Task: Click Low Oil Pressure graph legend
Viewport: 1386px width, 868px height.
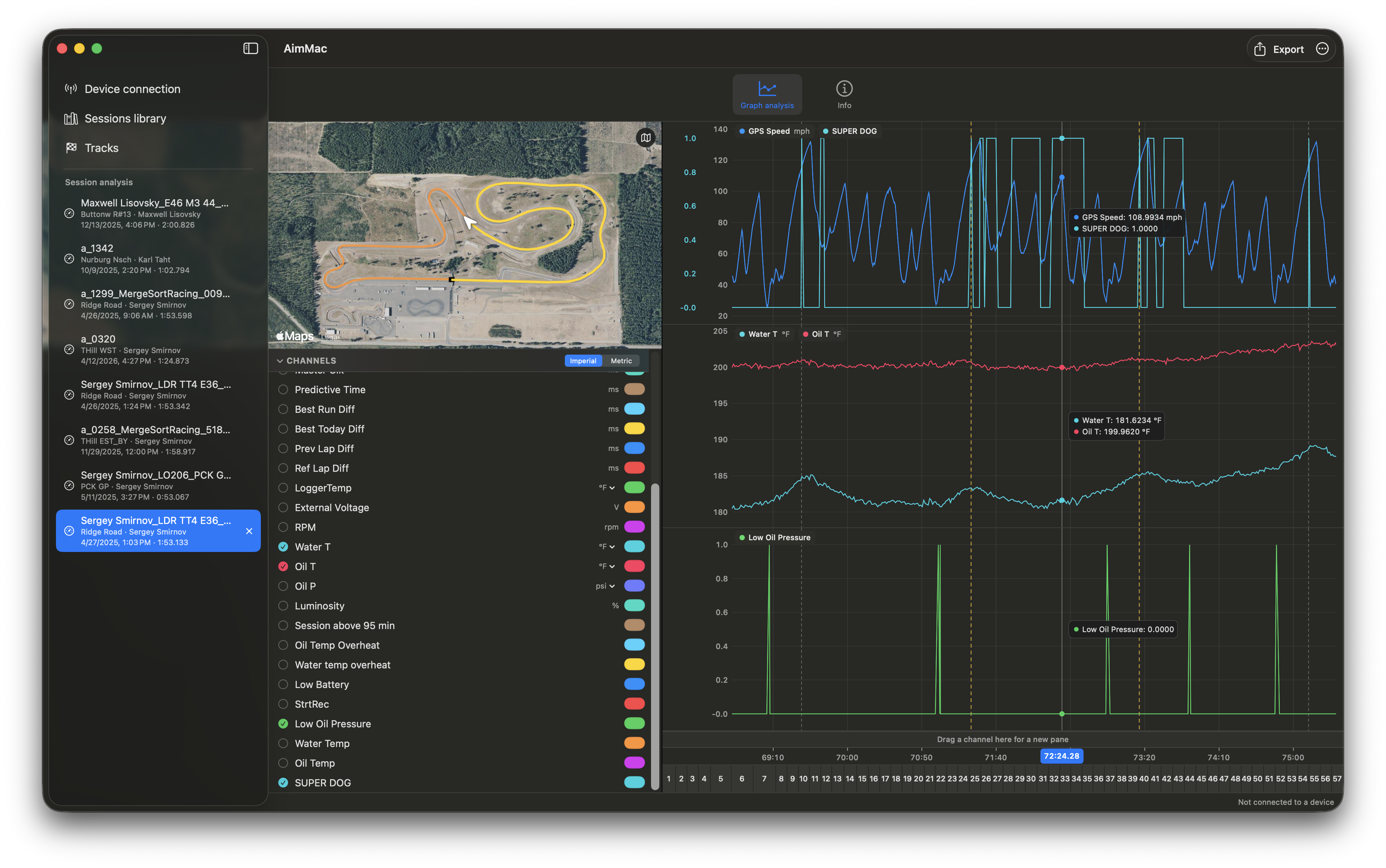Action: click(775, 537)
